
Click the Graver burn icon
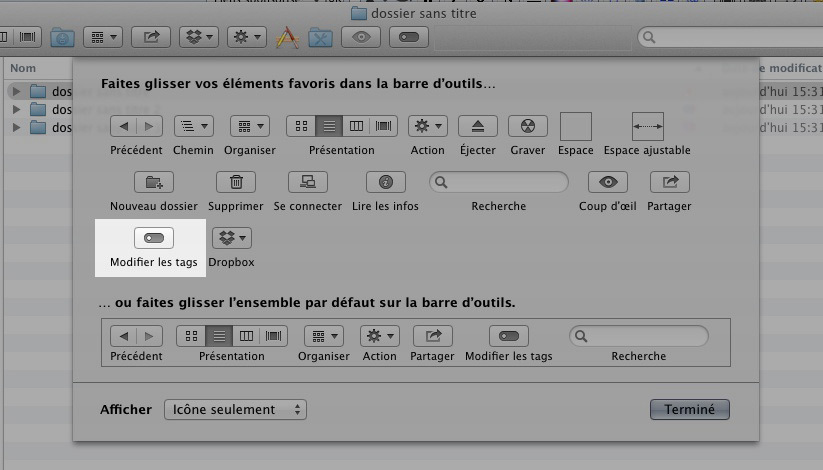[527, 126]
